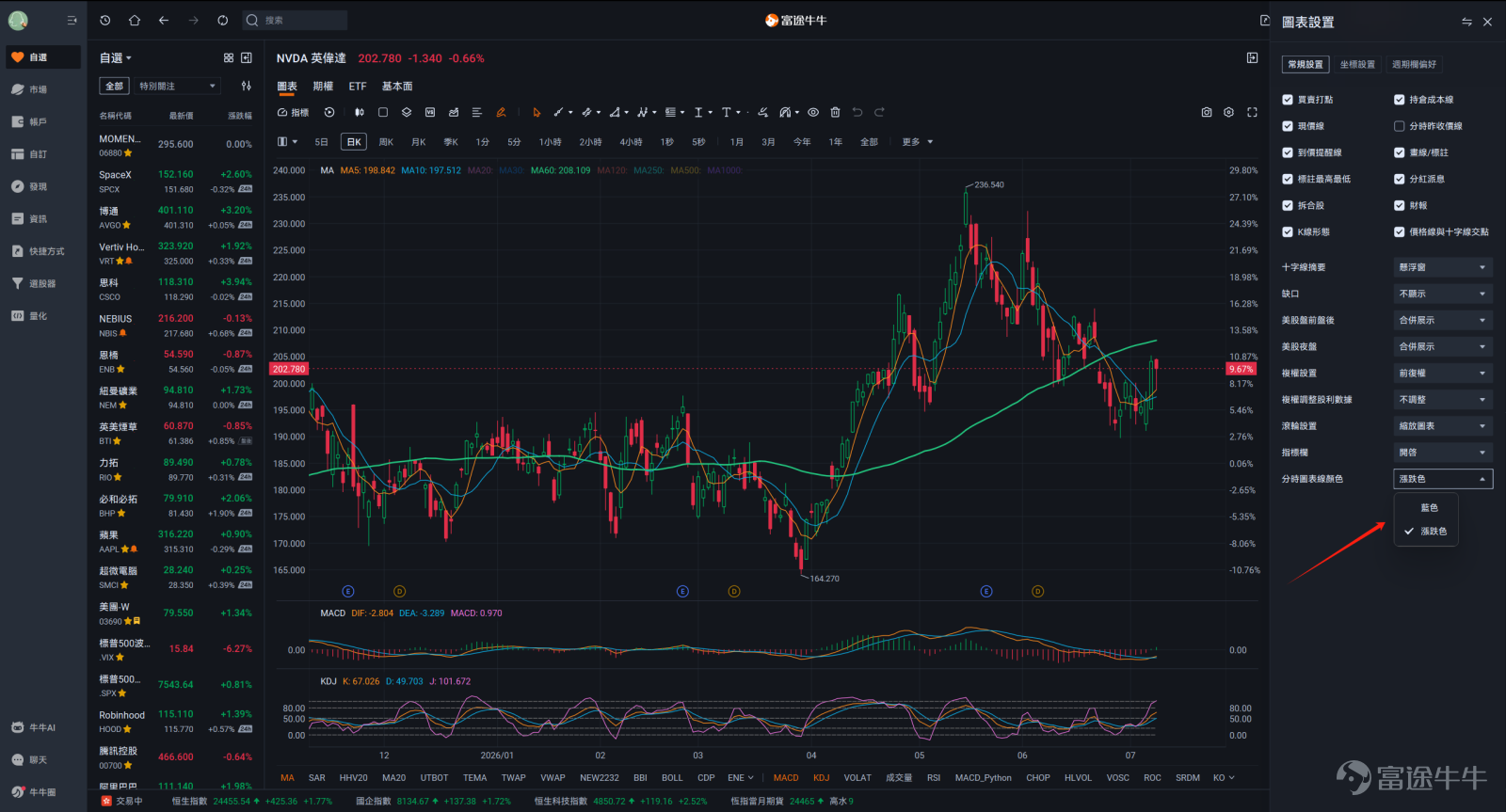Select the text T drawing tool

(727, 113)
